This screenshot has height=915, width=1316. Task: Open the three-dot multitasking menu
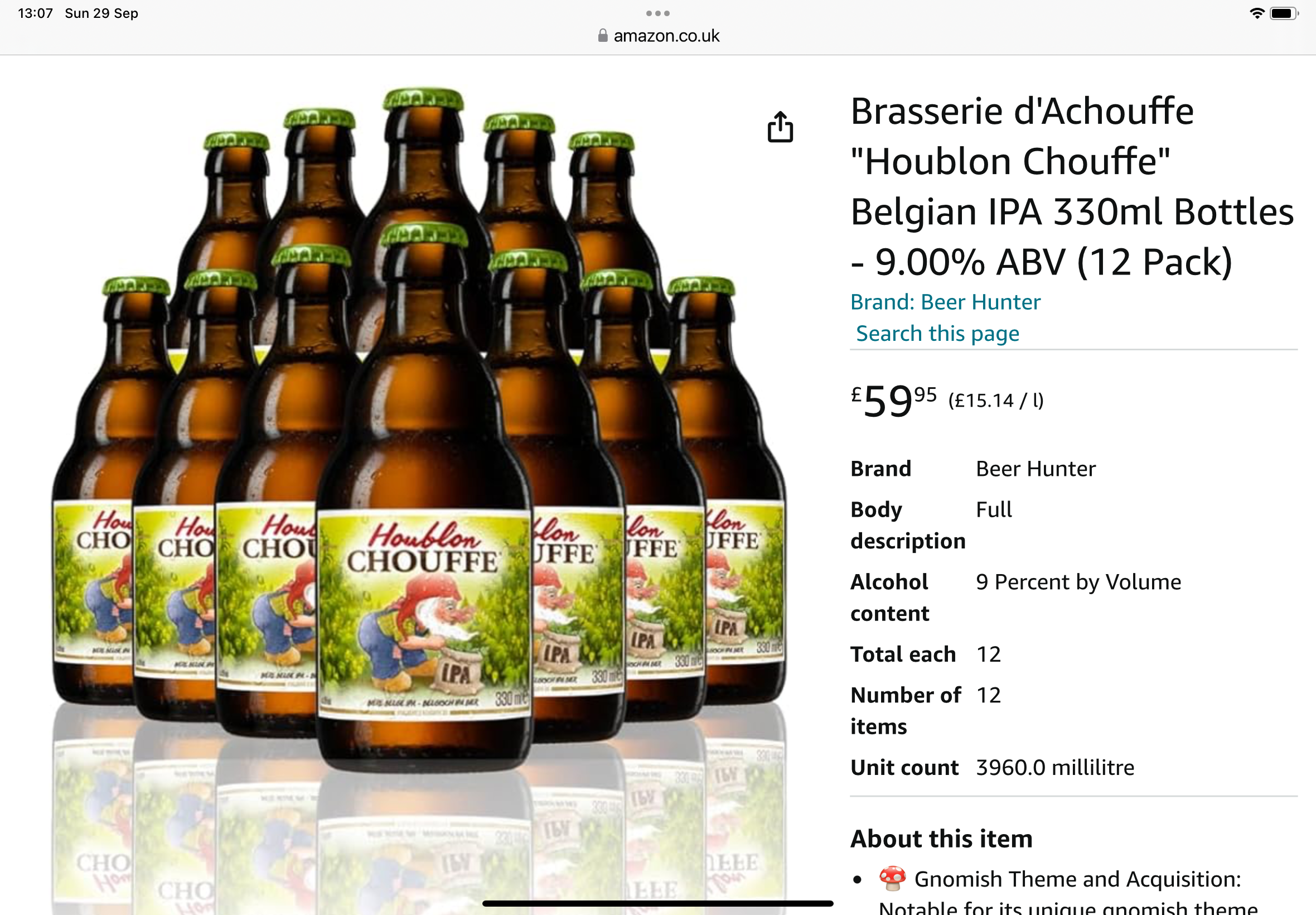[x=657, y=13]
